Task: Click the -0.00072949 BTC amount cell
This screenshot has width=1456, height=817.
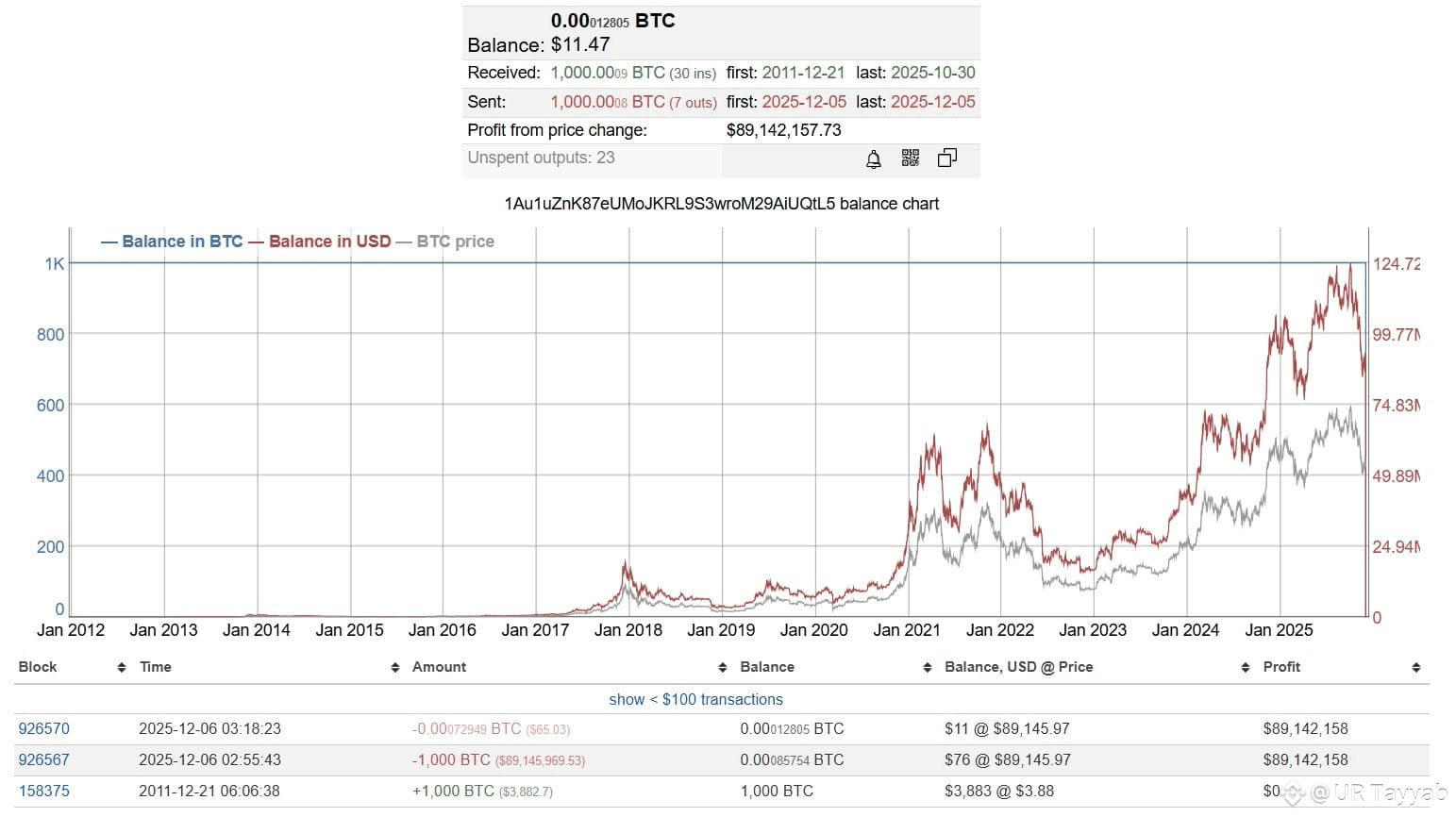Action: (491, 728)
